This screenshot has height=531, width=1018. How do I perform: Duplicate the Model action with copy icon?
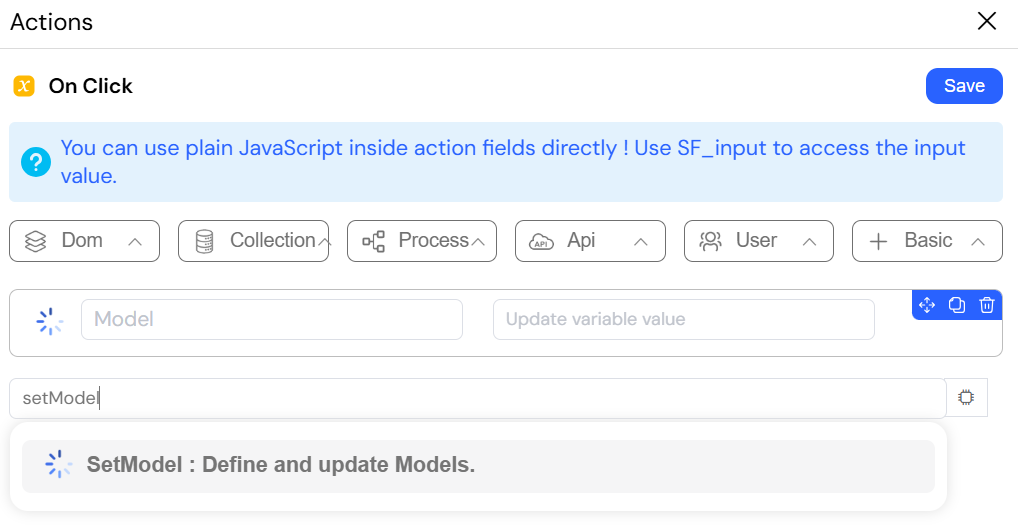pos(956,305)
